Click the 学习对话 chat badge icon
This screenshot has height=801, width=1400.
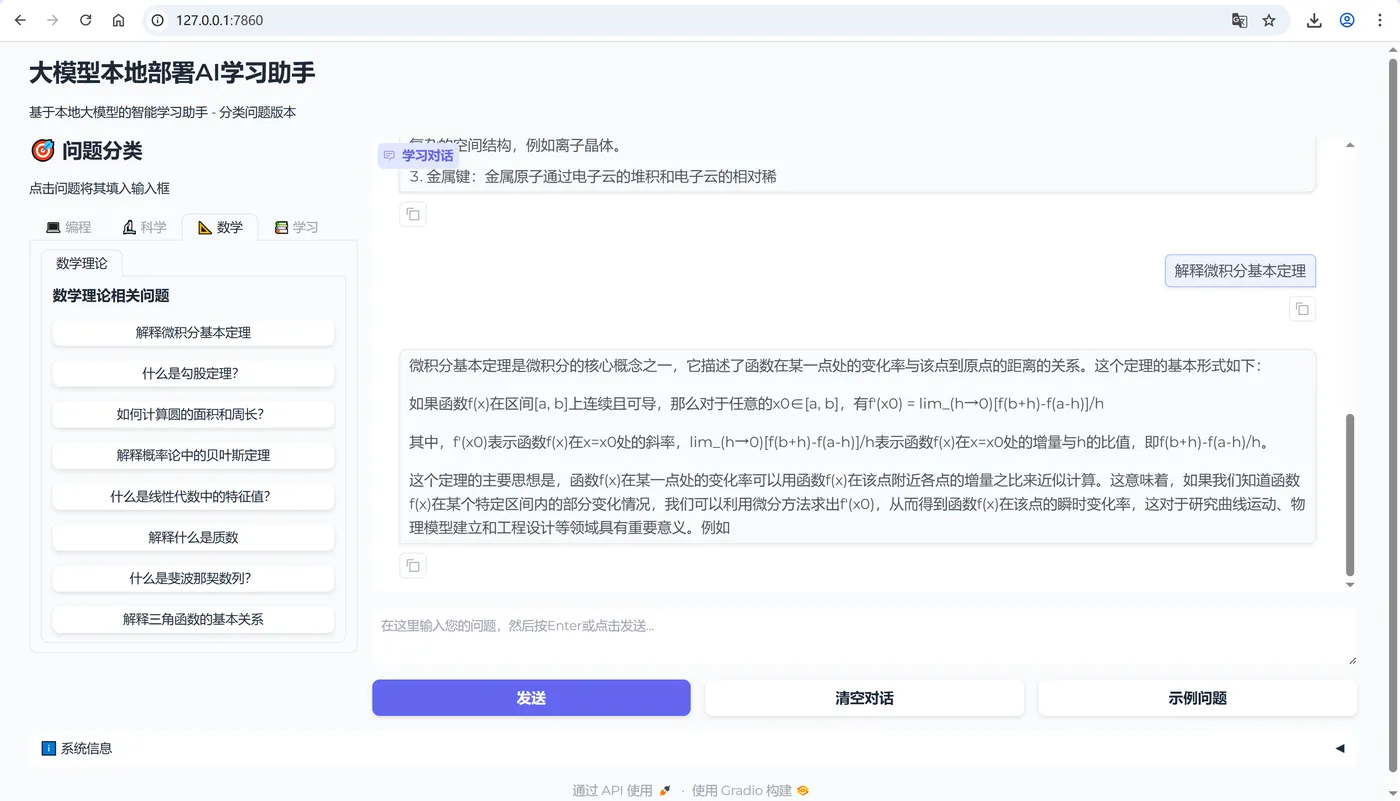coord(390,155)
